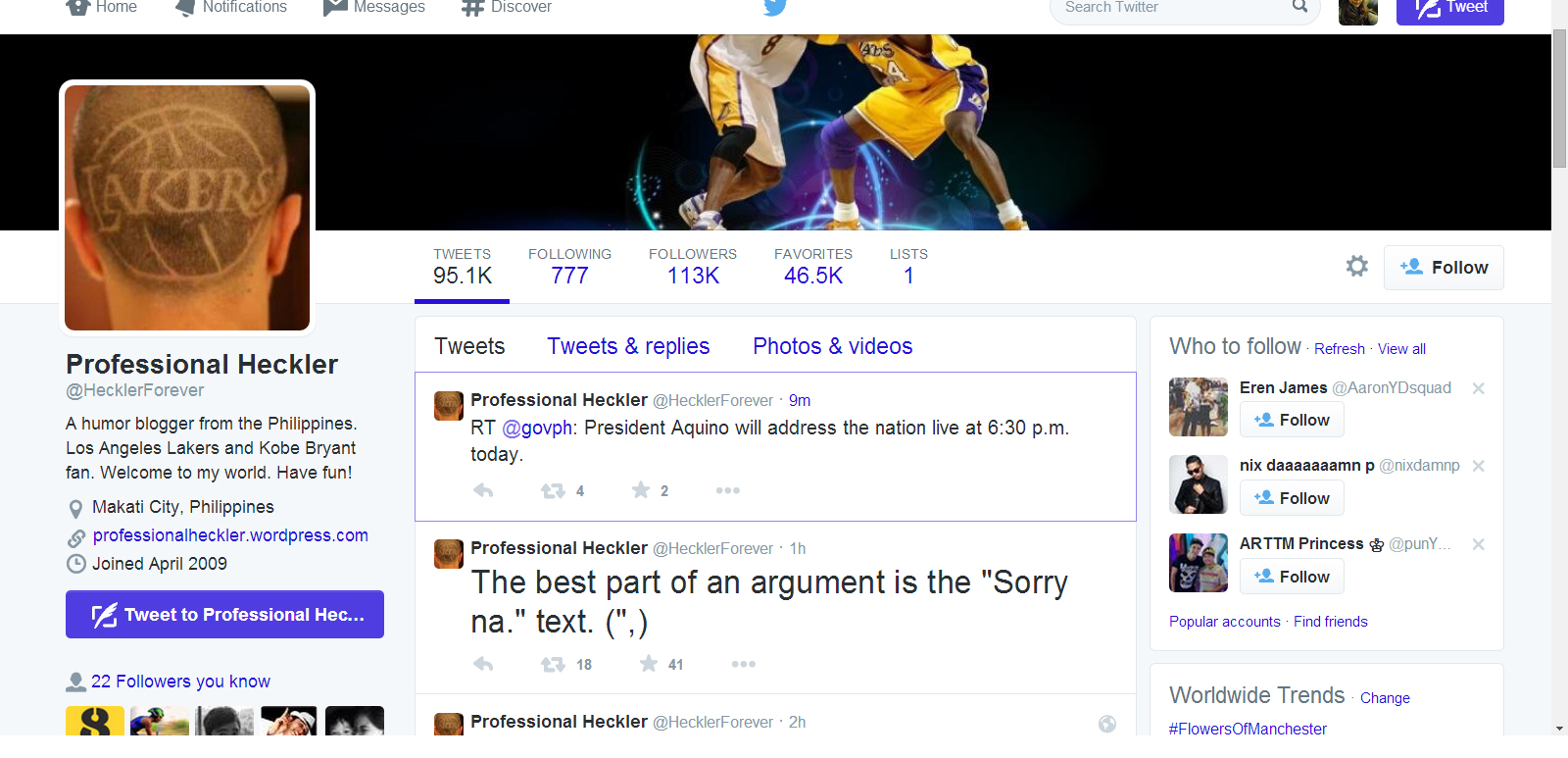The image size is (1568, 758).
Task: Change the Worldwide Trends location
Action: [x=1385, y=698]
